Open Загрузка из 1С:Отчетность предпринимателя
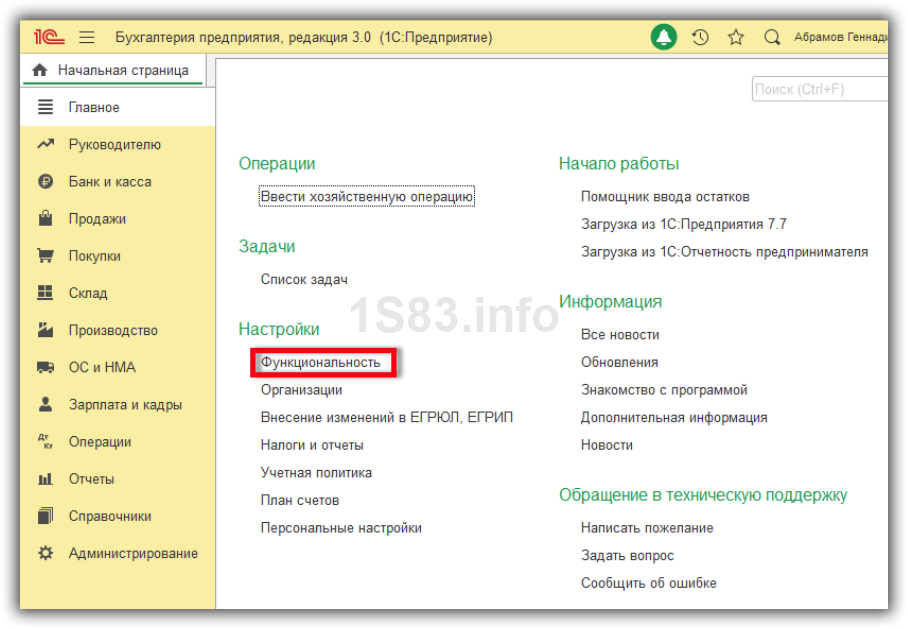Image resolution: width=908 pixels, height=629 pixels. [x=724, y=252]
